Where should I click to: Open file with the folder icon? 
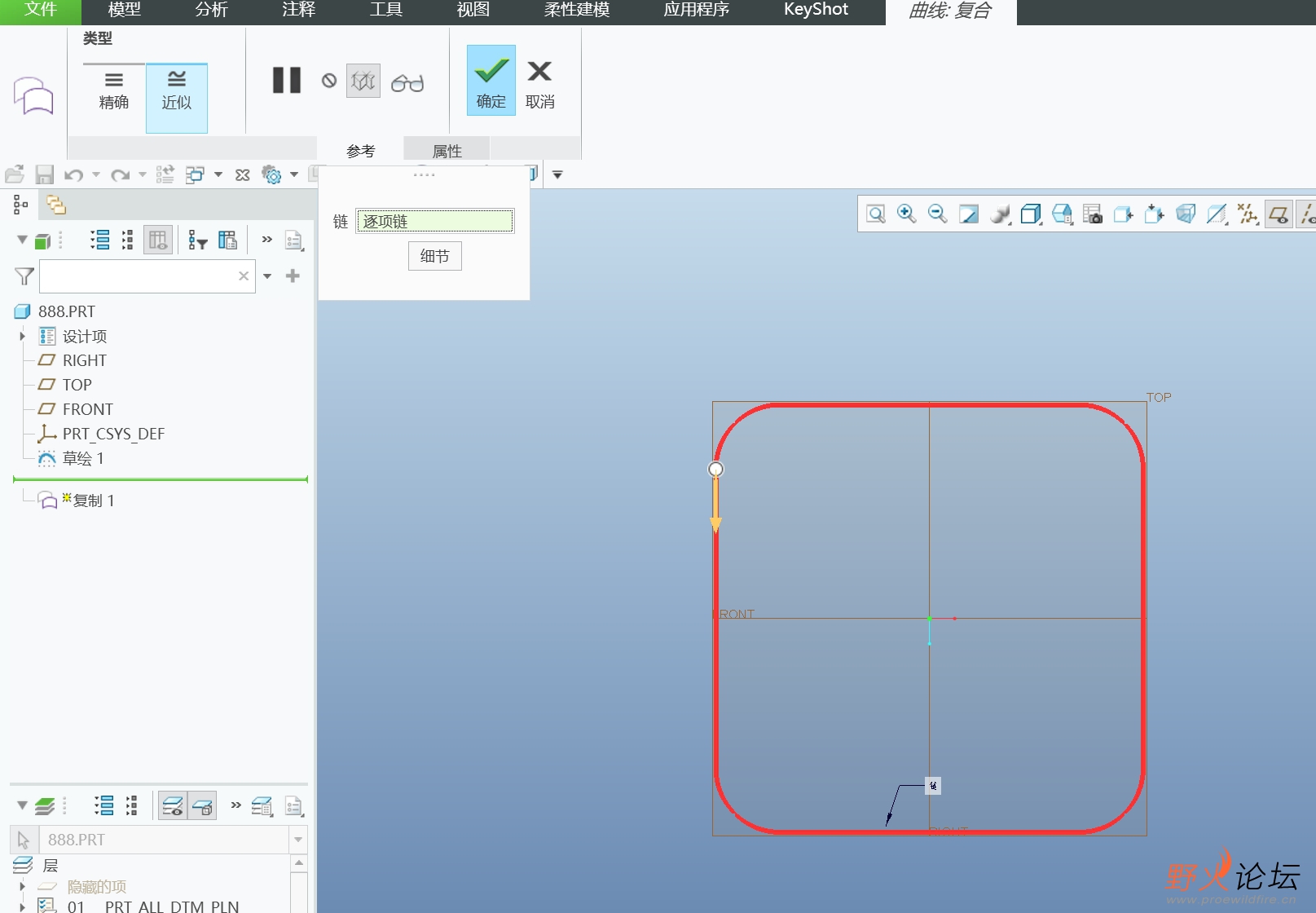point(15,174)
